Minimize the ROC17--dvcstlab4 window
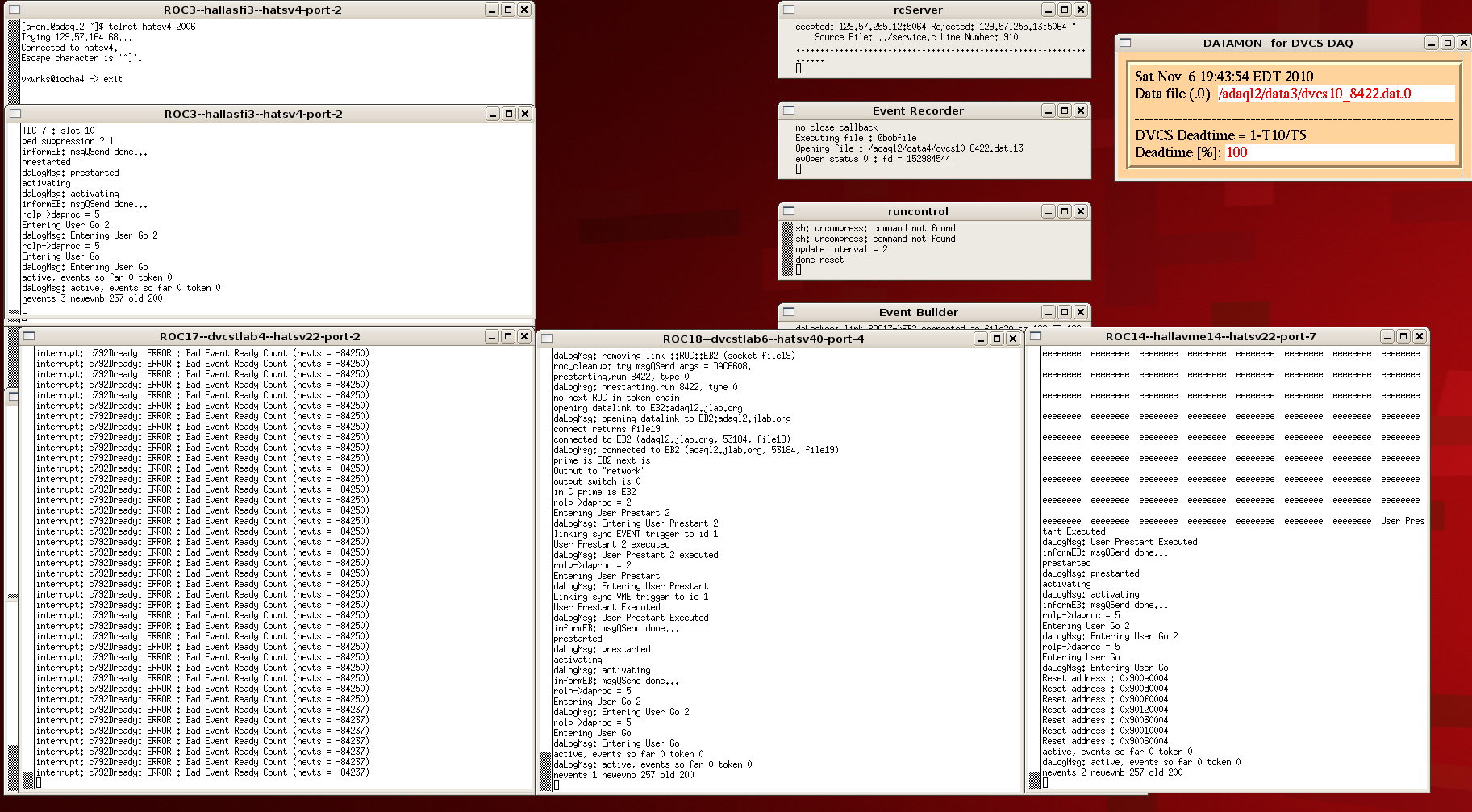Image resolution: width=1472 pixels, height=812 pixels. pos(492,336)
